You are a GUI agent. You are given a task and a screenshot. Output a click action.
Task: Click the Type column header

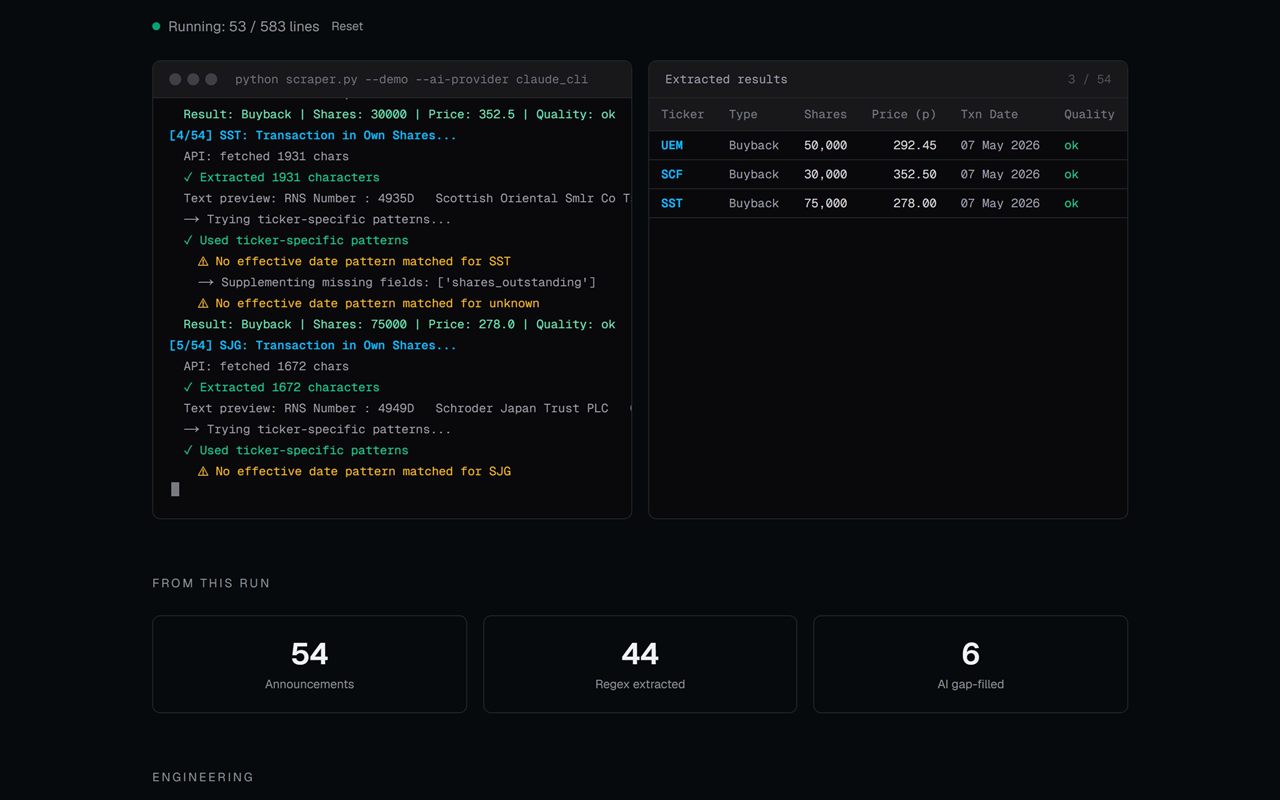coord(743,114)
